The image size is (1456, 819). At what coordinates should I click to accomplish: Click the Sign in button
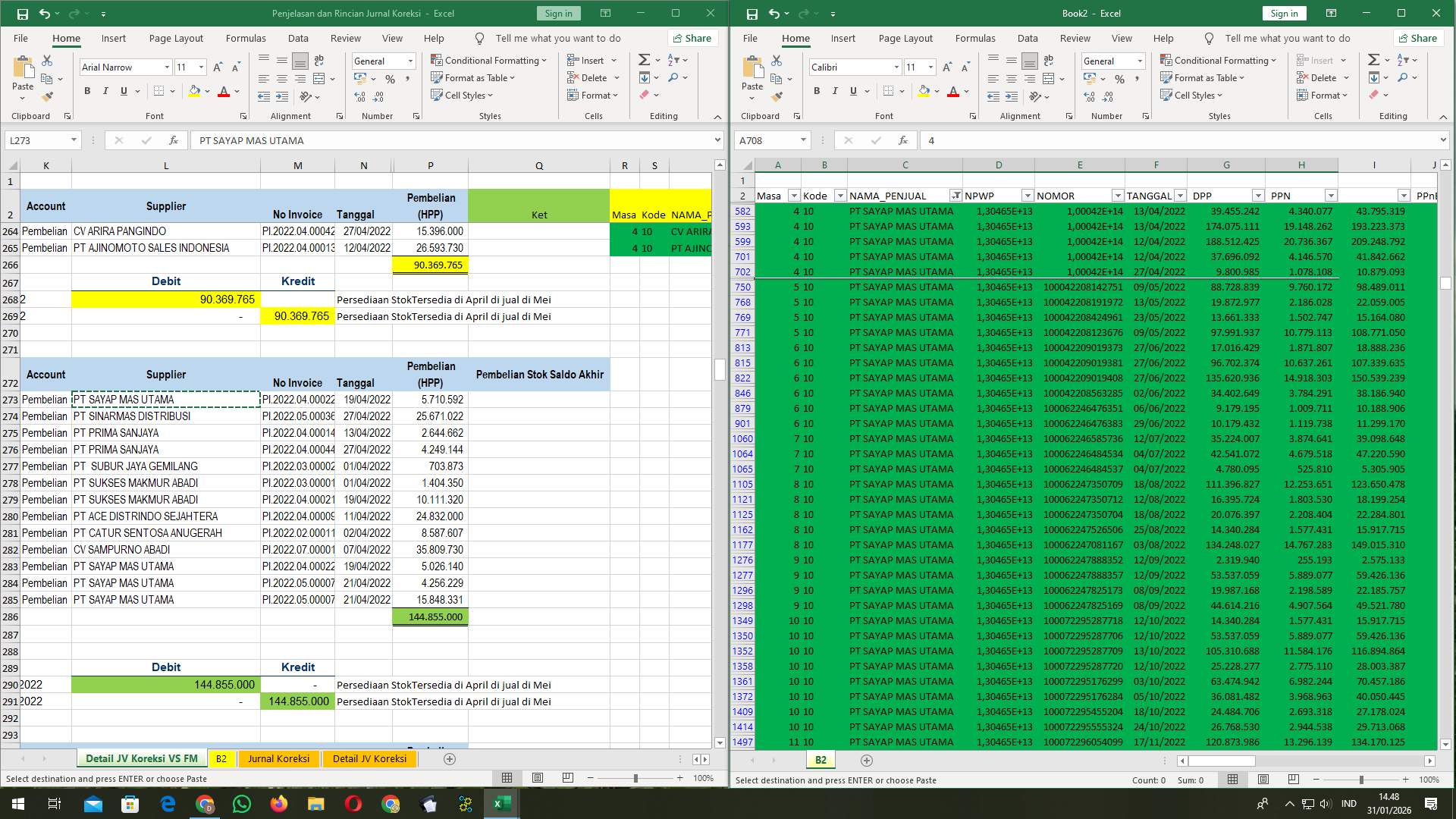(558, 13)
